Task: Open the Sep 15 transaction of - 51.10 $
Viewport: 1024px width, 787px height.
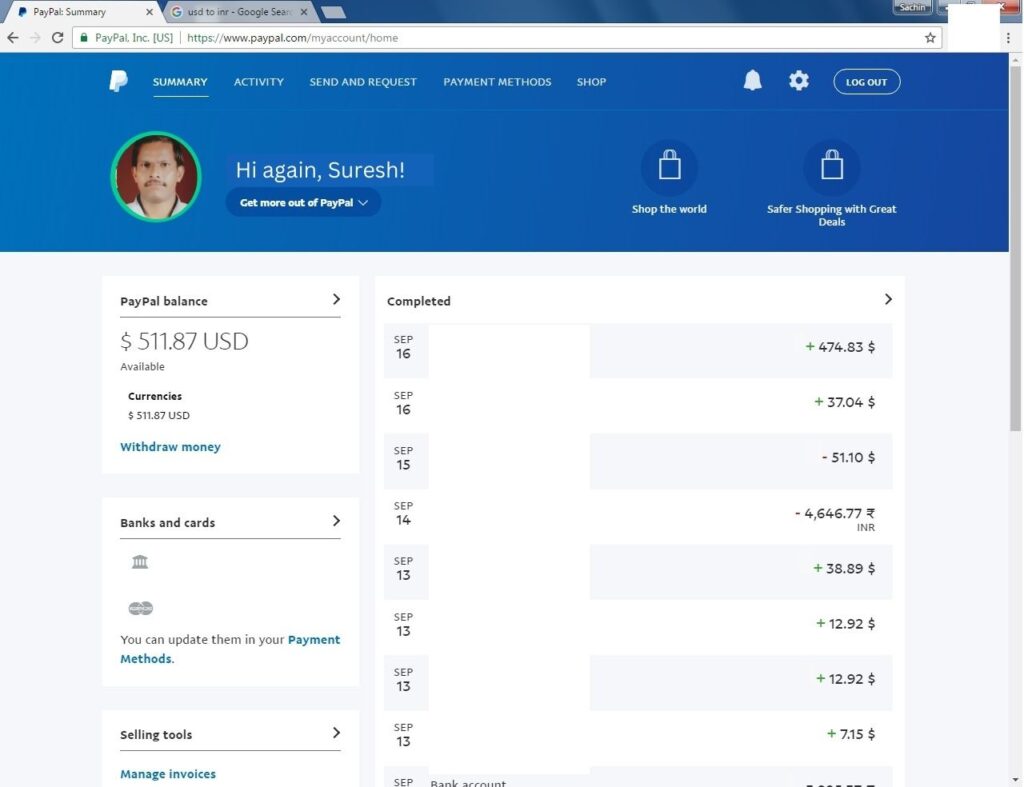Action: coord(638,461)
